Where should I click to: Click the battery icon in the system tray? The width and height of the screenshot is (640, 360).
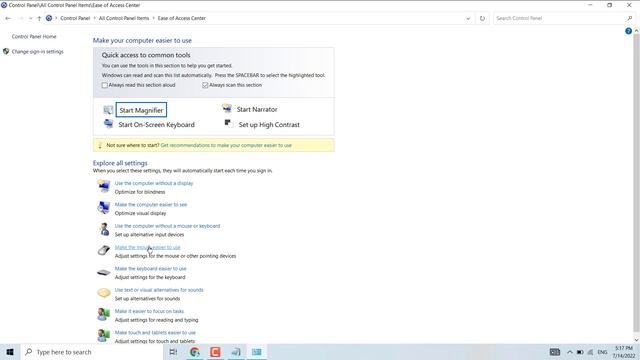coord(580,352)
